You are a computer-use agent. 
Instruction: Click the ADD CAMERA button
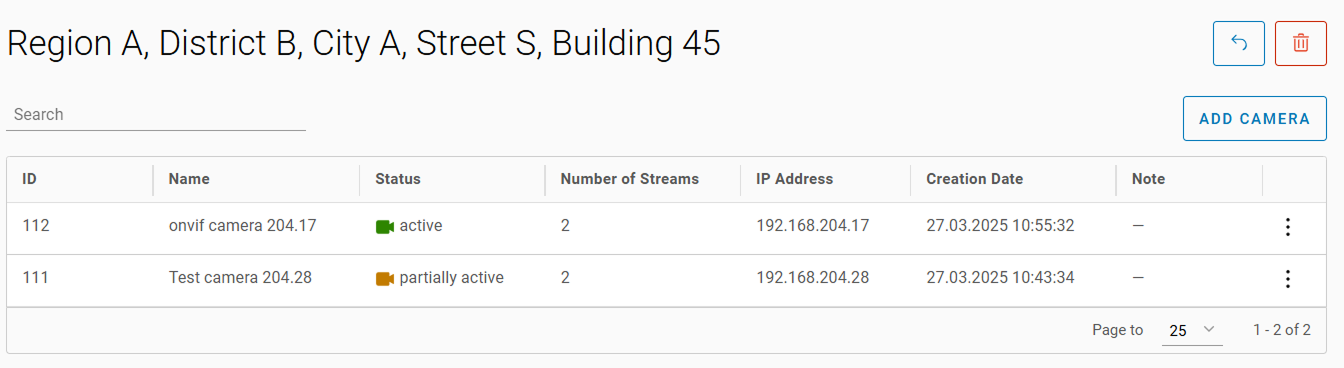coord(1255,118)
